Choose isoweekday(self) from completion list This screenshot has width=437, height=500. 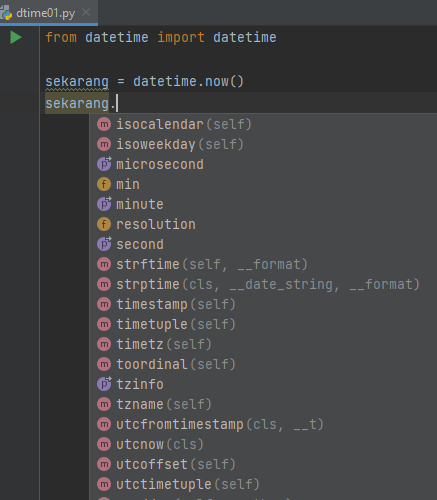(263, 144)
